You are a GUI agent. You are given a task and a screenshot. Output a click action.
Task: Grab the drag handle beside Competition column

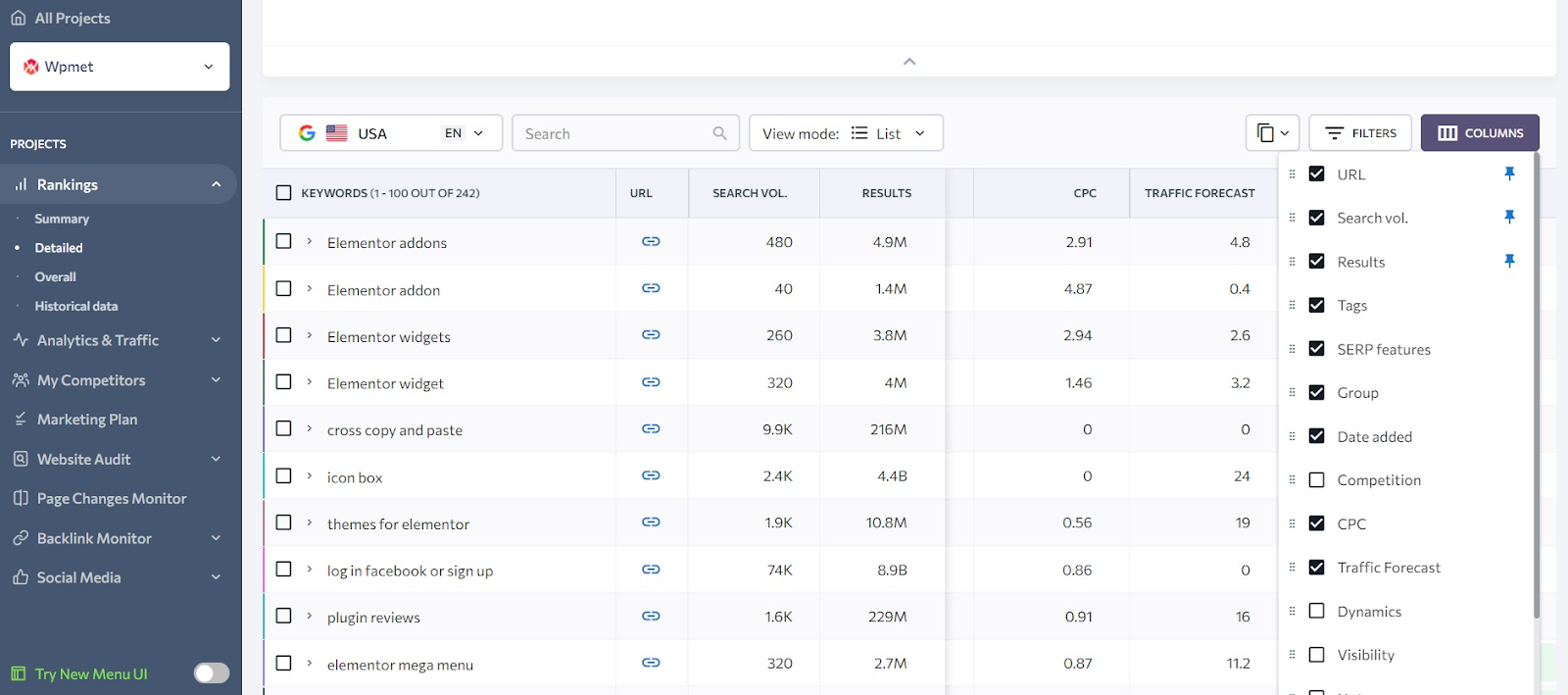[1292, 479]
